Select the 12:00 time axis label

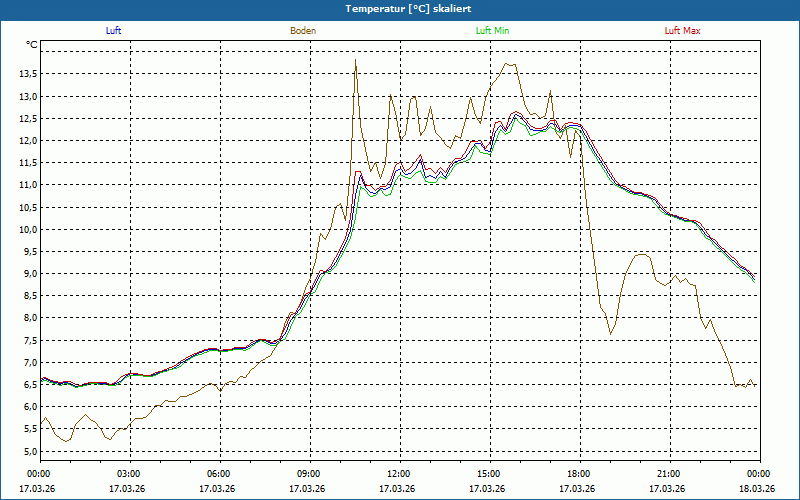399,474
